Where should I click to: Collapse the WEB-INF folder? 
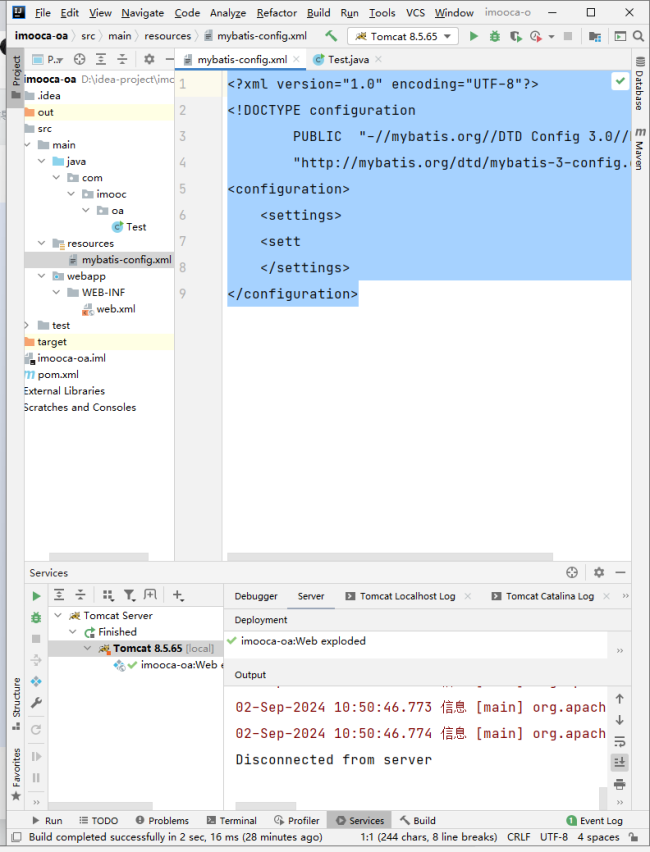coord(56,292)
